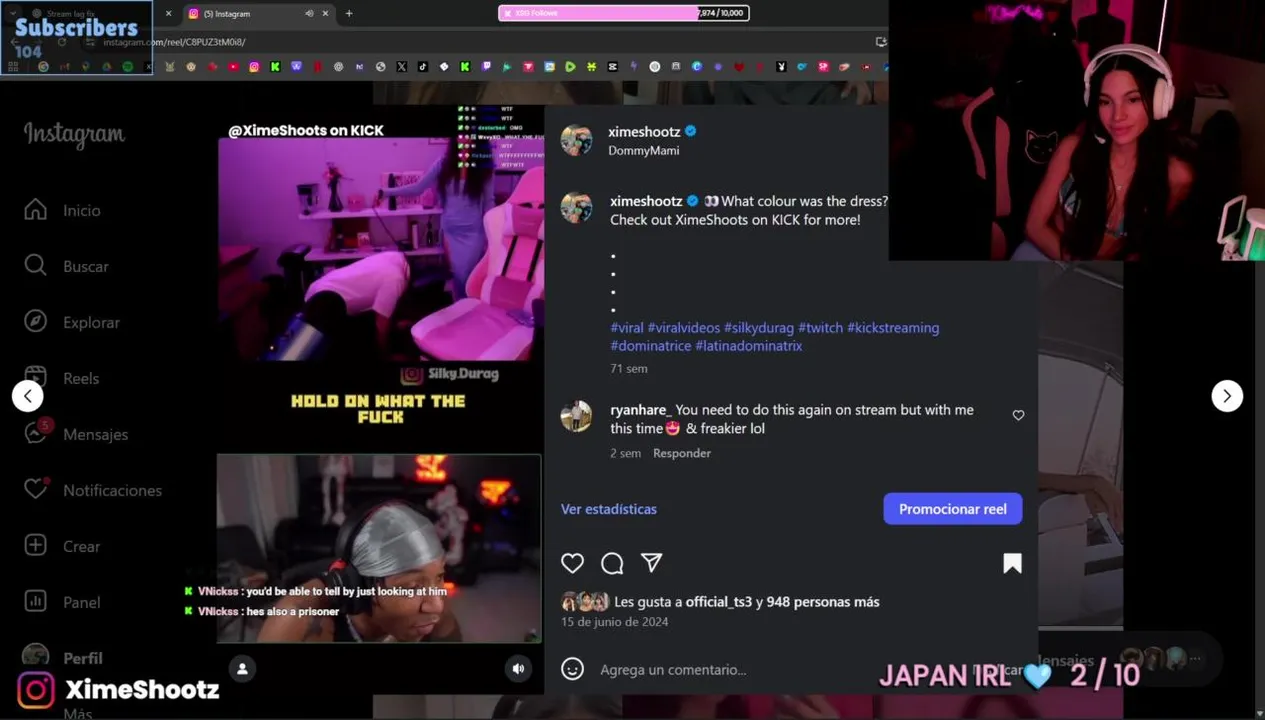Toggle the save bookmark icon on reel
The image size is (1265, 720).
pyautogui.click(x=1012, y=564)
